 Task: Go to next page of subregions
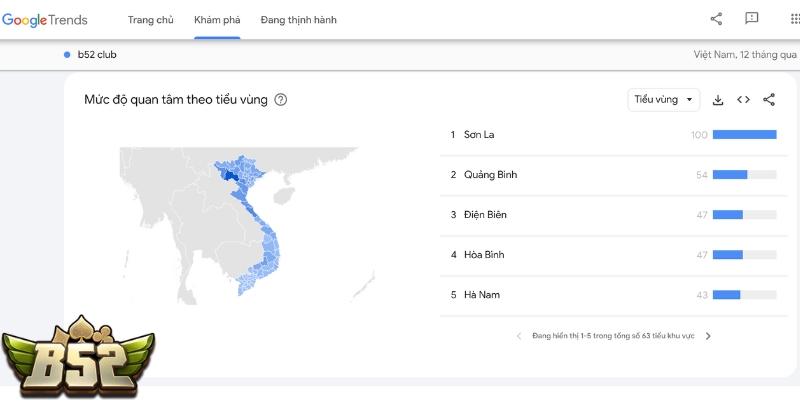[708, 336]
